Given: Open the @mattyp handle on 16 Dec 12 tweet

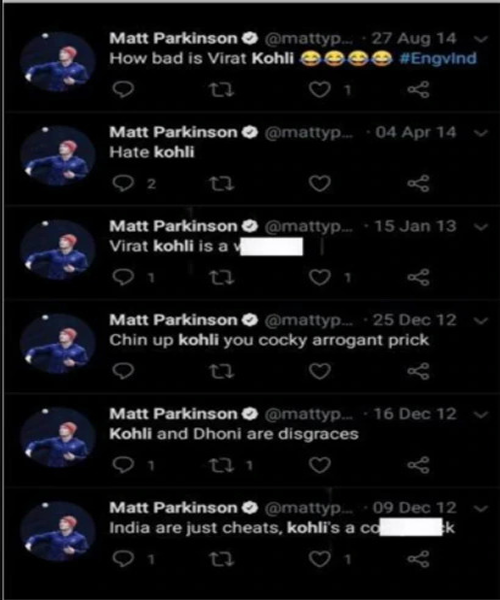Looking at the screenshot, I should coord(309,414).
